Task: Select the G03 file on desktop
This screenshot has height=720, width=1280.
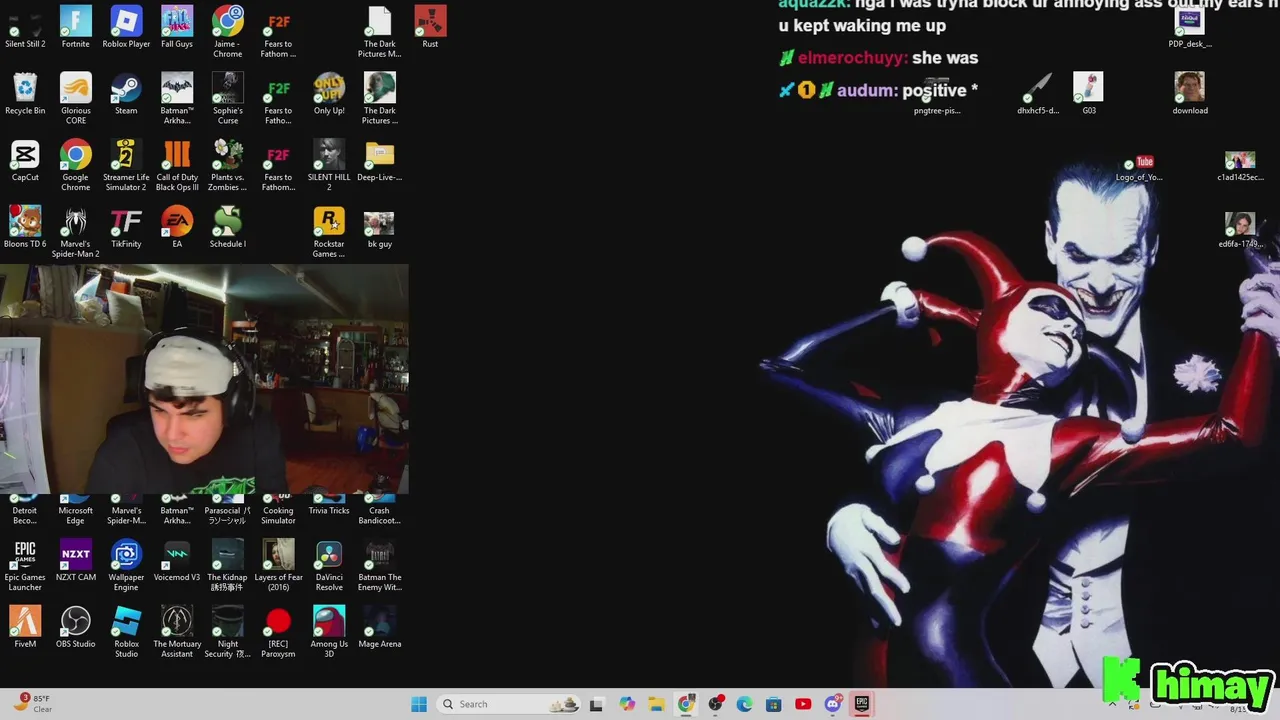Action: pos(1089,94)
